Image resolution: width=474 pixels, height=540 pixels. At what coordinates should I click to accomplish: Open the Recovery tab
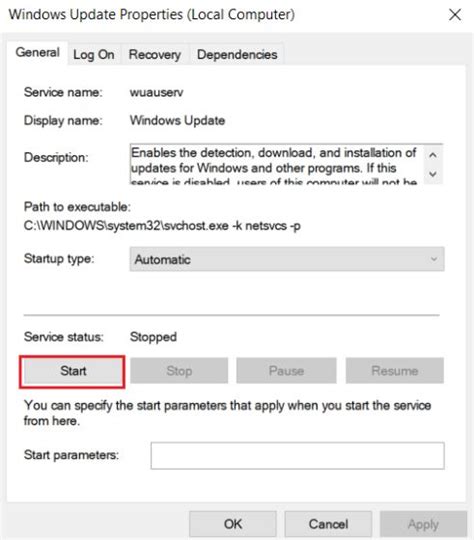pyautogui.click(x=155, y=54)
